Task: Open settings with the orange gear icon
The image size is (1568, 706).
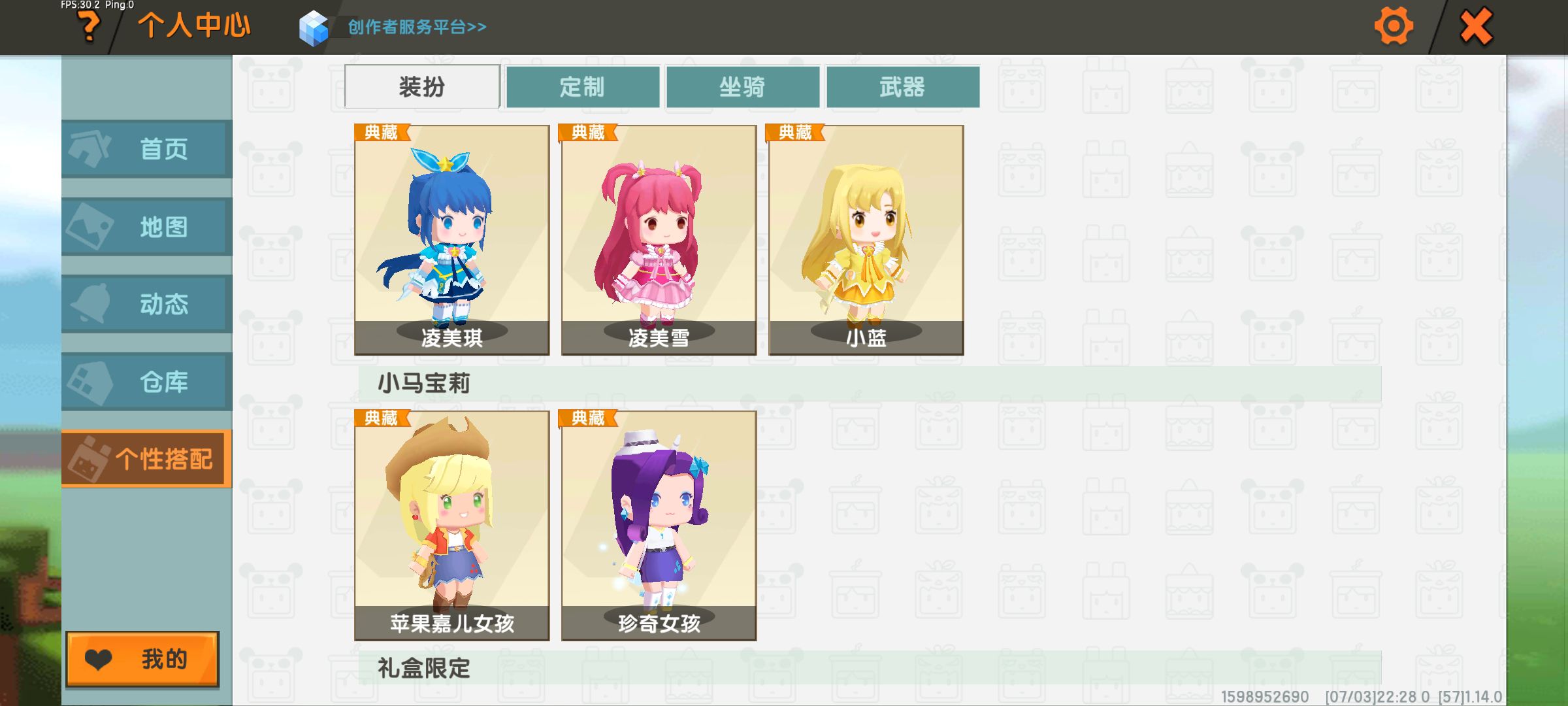Action: [1394, 27]
